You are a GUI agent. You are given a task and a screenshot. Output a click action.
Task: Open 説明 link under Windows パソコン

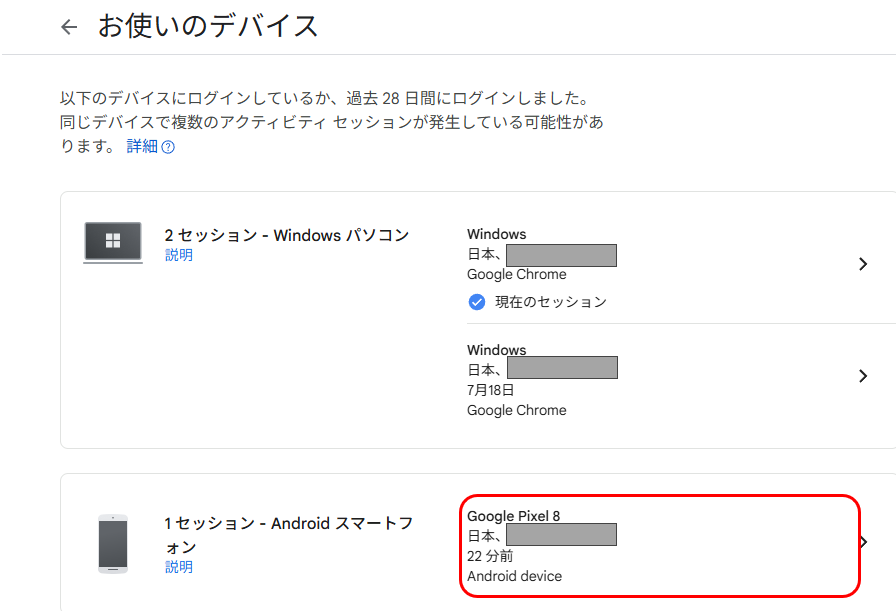(179, 255)
